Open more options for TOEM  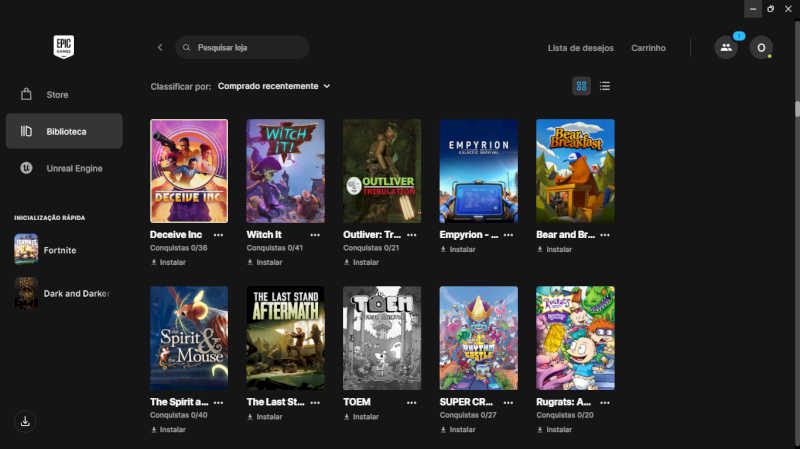coord(412,402)
